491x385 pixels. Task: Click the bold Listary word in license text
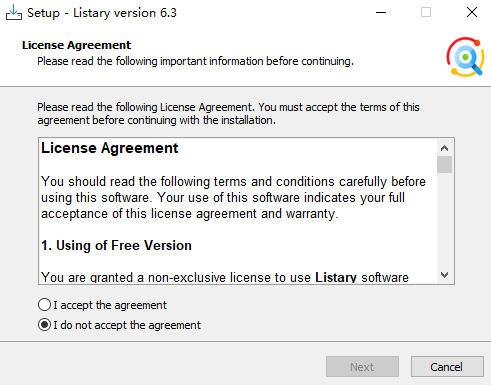pyautogui.click(x=336, y=278)
